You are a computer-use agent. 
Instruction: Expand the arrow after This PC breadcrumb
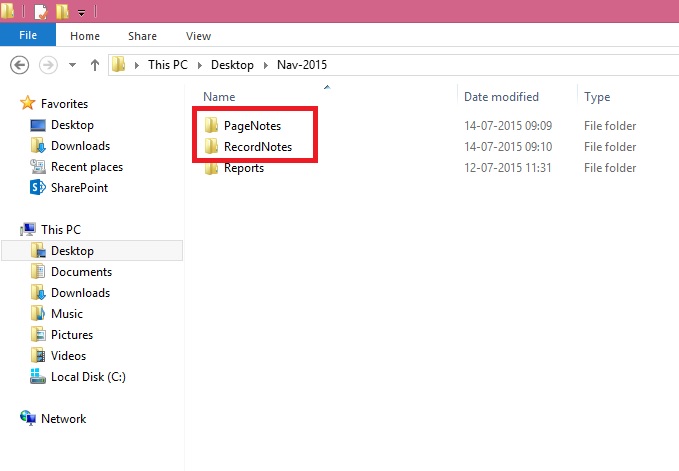pos(200,65)
